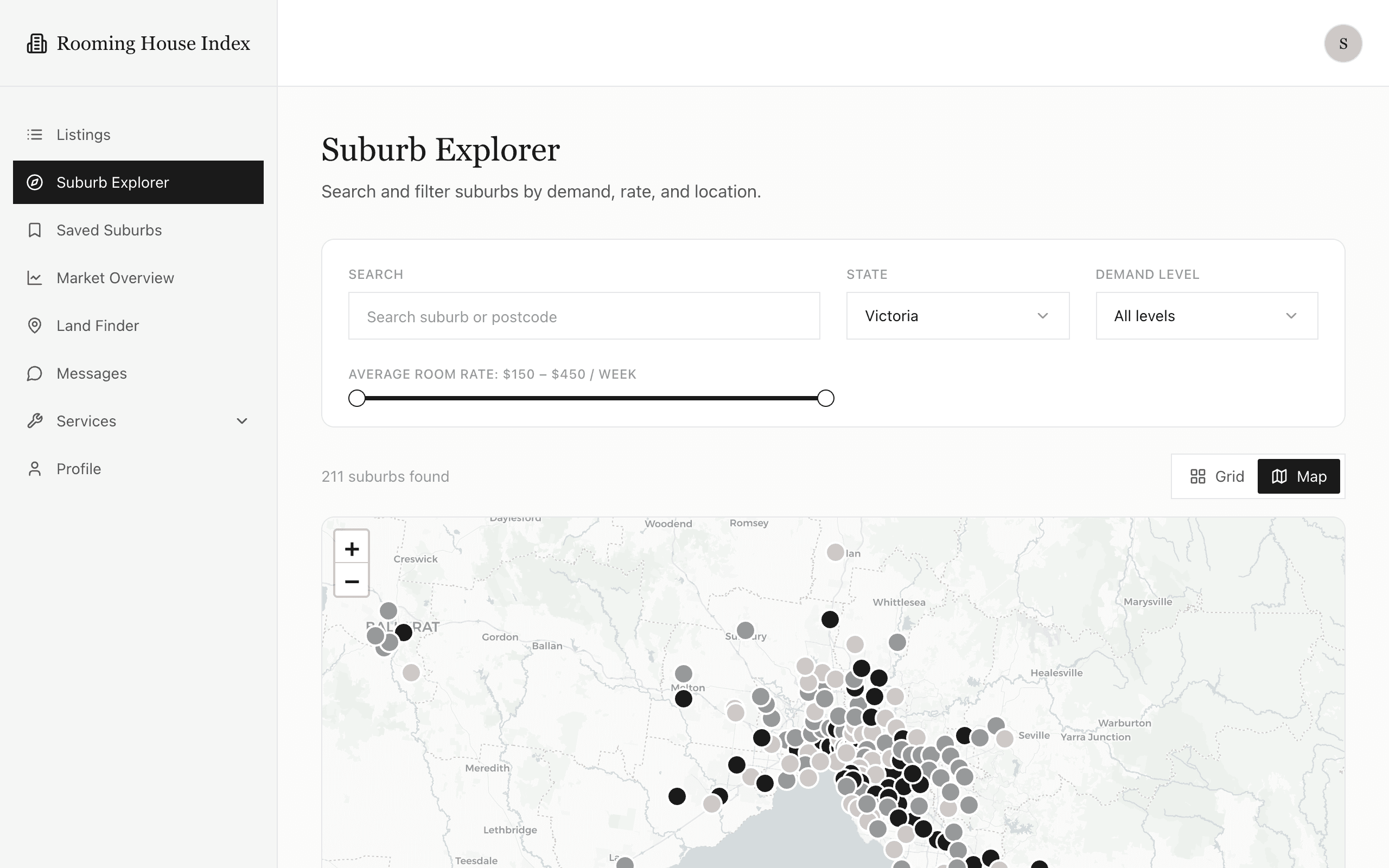The image size is (1389, 868).
Task: Go to Saved Suburbs
Action: point(138,230)
